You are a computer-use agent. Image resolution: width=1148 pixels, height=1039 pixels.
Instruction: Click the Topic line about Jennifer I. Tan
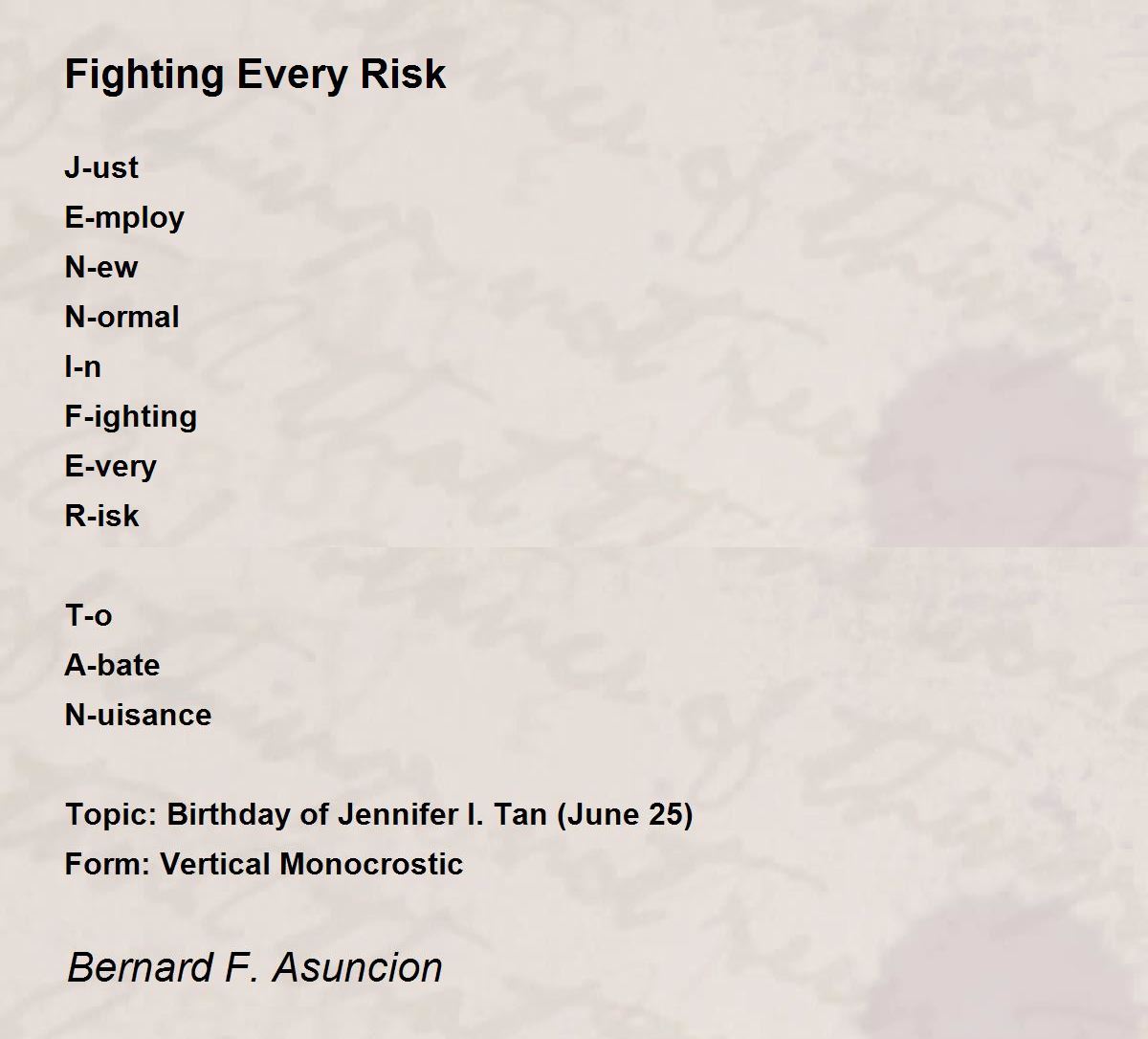(379, 814)
